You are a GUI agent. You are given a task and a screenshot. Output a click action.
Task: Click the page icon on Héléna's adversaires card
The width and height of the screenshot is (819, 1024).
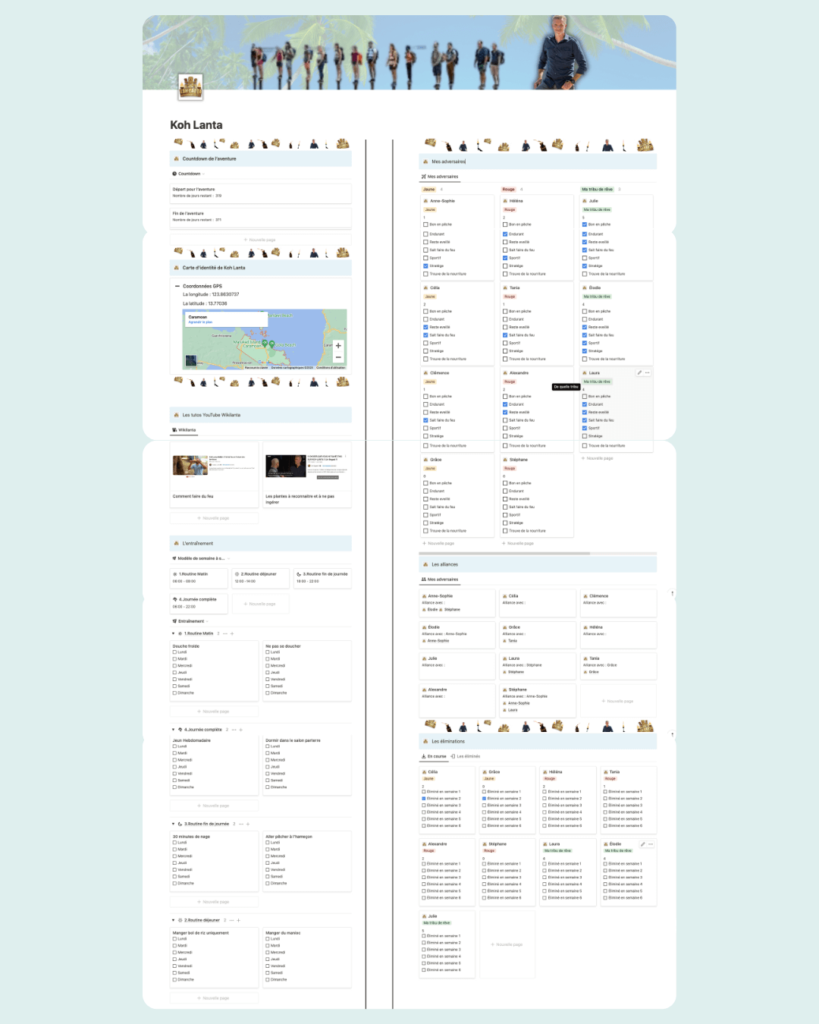506,201
